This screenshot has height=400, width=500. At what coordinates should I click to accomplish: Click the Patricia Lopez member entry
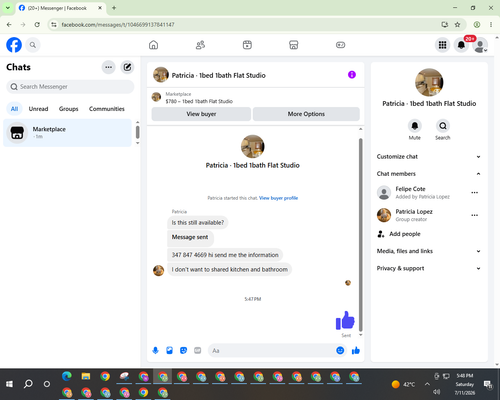pyautogui.click(x=414, y=215)
